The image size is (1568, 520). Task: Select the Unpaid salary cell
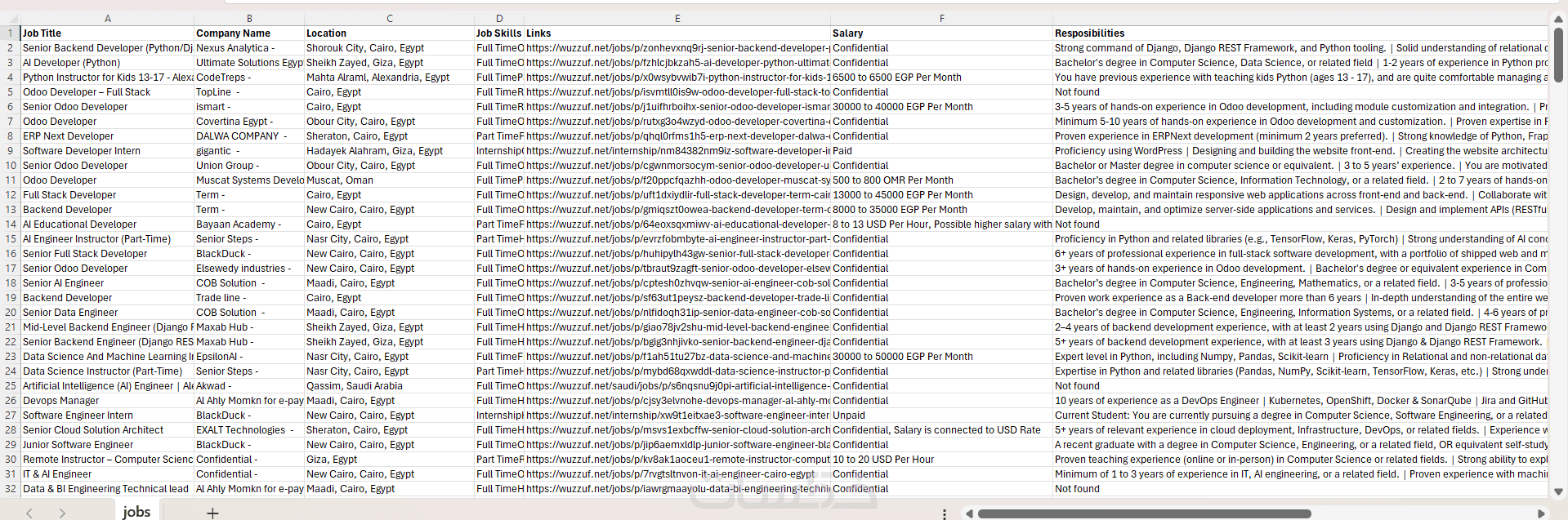click(x=941, y=416)
